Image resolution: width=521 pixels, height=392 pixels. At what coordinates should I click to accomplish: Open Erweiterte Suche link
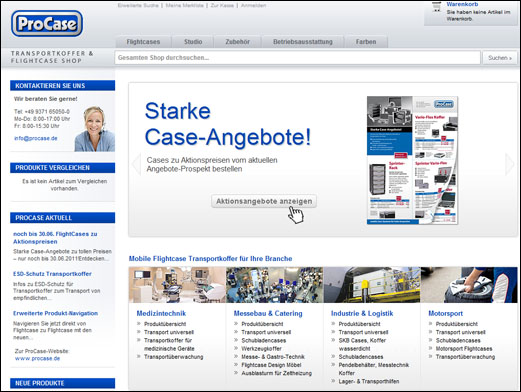[x=138, y=5]
